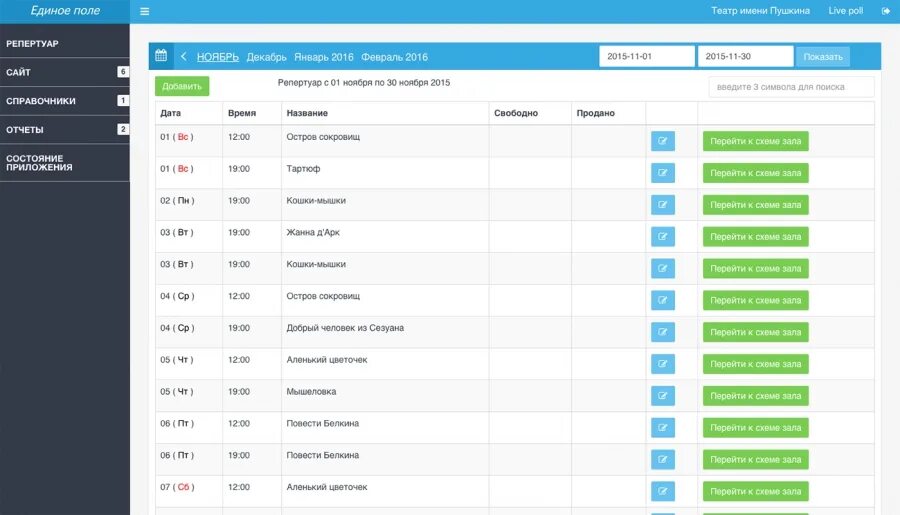Image resolution: width=900 pixels, height=515 pixels.
Task: Edit Повести Белкина at 12:00
Action: pos(662,428)
